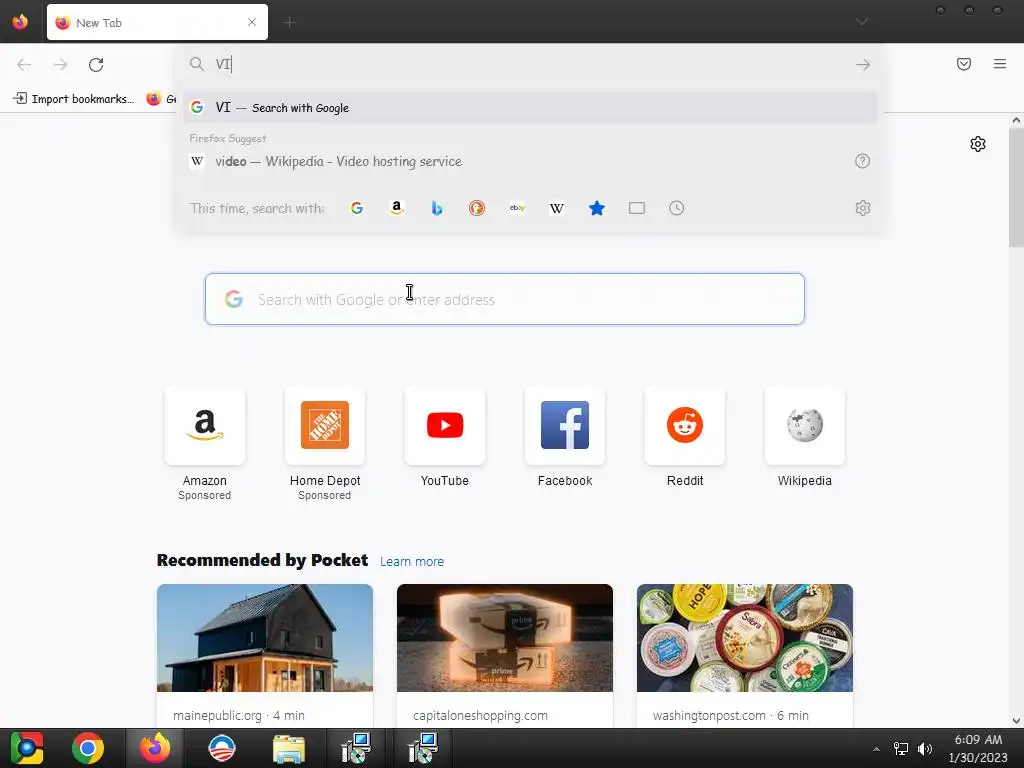Image resolution: width=1024 pixels, height=768 pixels.
Task: Search this time with Amazon icon
Action: pyautogui.click(x=396, y=208)
